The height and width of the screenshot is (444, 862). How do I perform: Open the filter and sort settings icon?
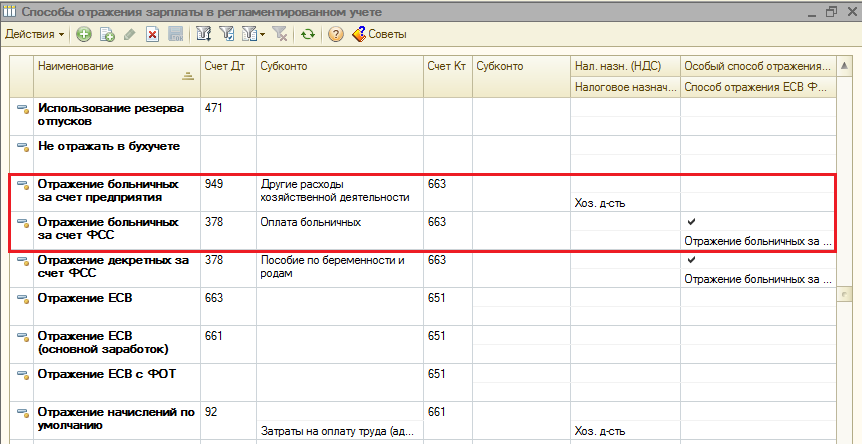tap(204, 34)
